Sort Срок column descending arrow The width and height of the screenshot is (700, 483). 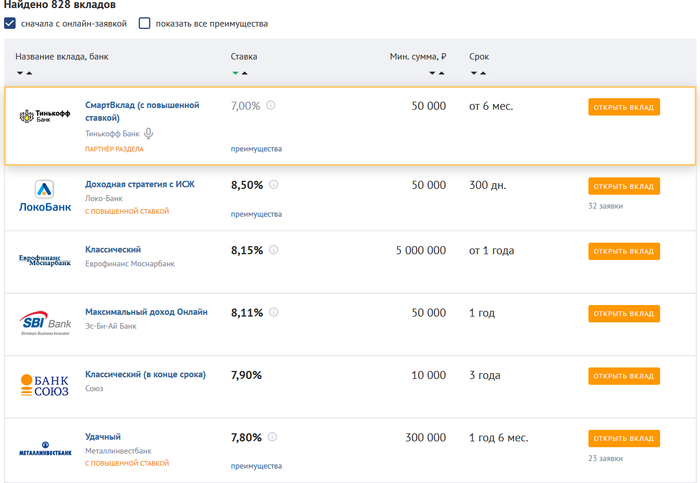[474, 73]
